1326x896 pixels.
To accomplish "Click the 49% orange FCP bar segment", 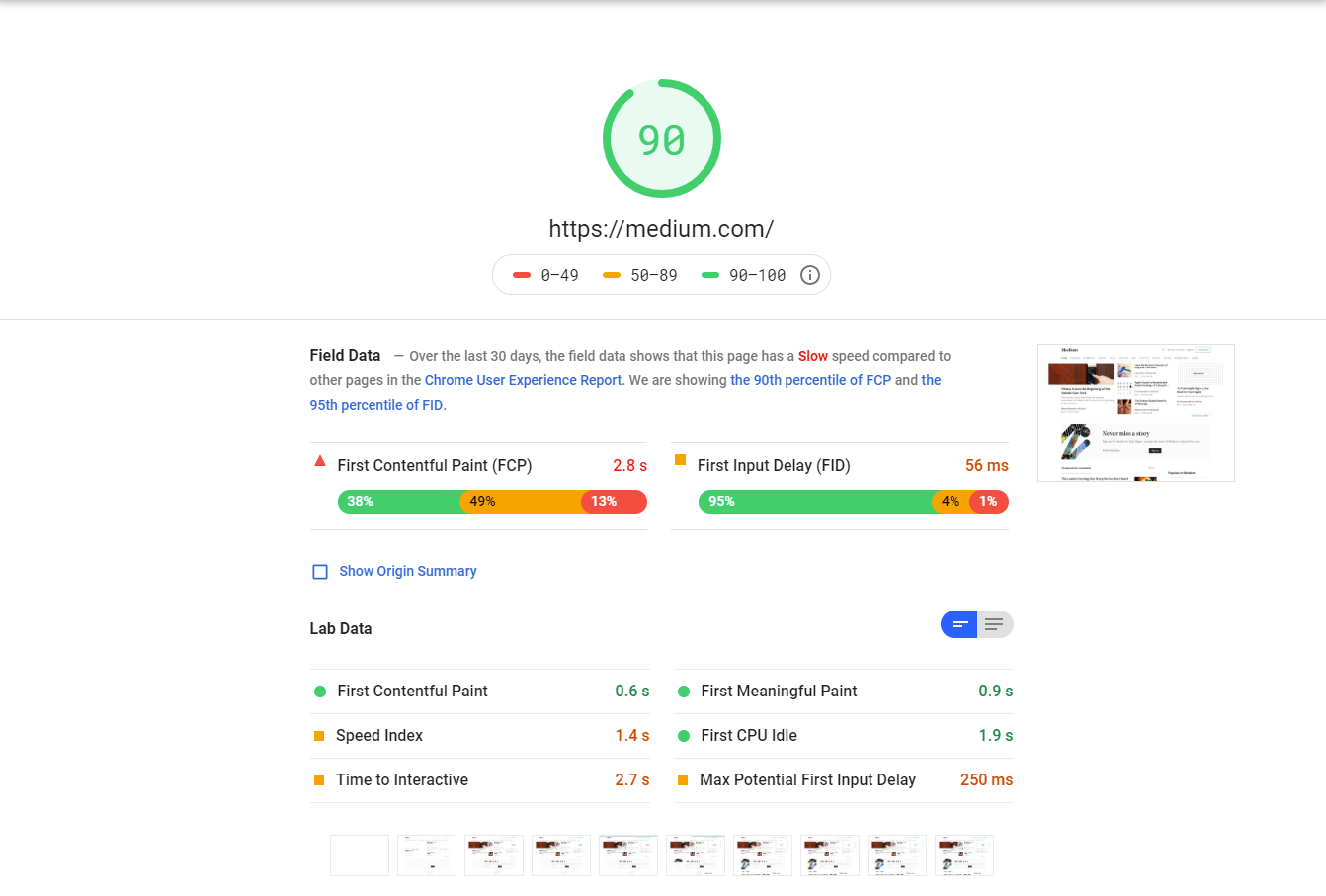I will click(x=521, y=502).
